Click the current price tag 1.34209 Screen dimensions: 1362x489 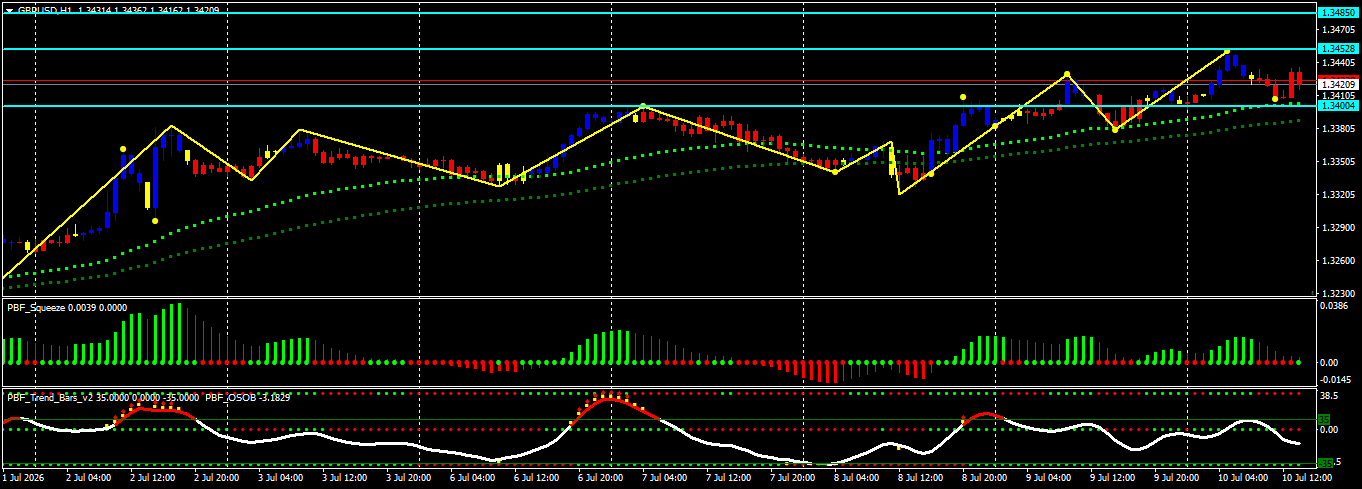(x=1338, y=84)
